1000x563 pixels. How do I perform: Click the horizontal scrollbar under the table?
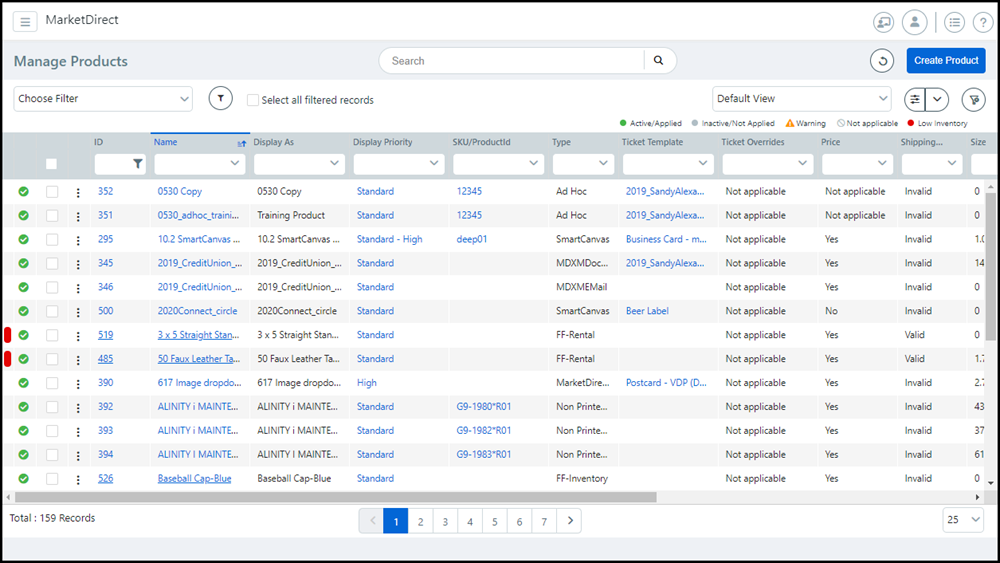click(x=335, y=497)
